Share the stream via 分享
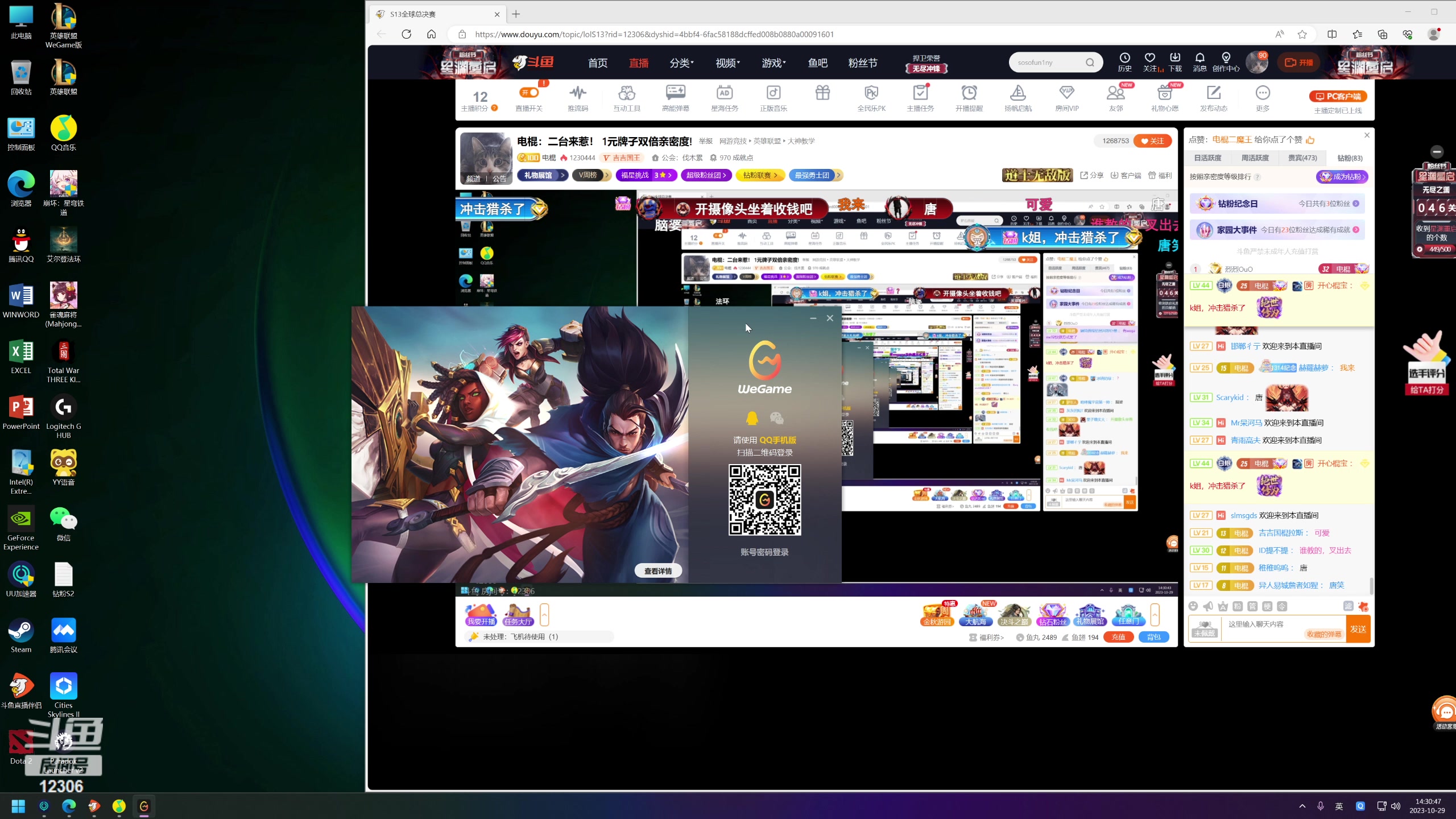This screenshot has width=1456, height=819. pyautogui.click(x=1092, y=176)
